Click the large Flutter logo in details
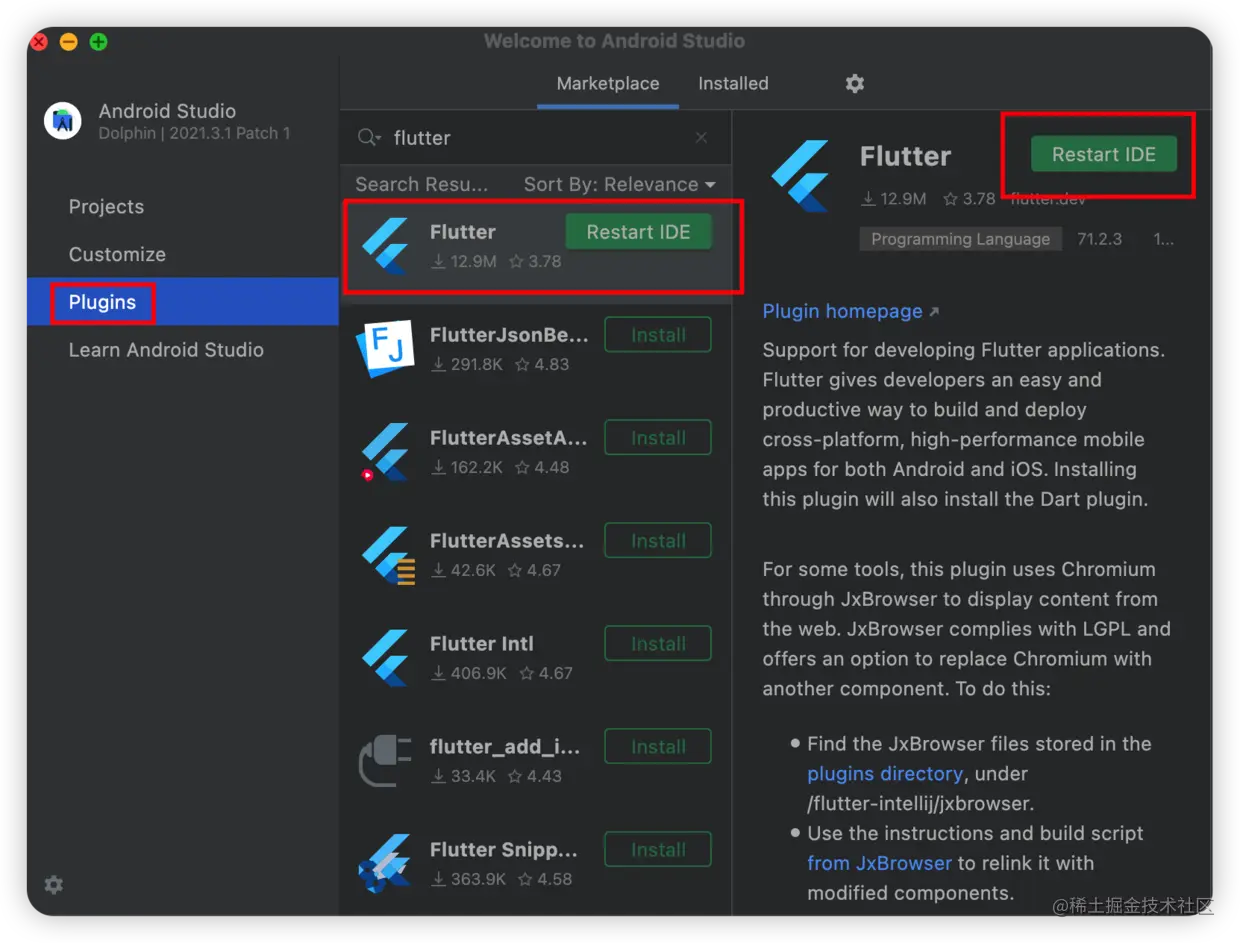The width and height of the screenshot is (1240, 943). pos(801,176)
